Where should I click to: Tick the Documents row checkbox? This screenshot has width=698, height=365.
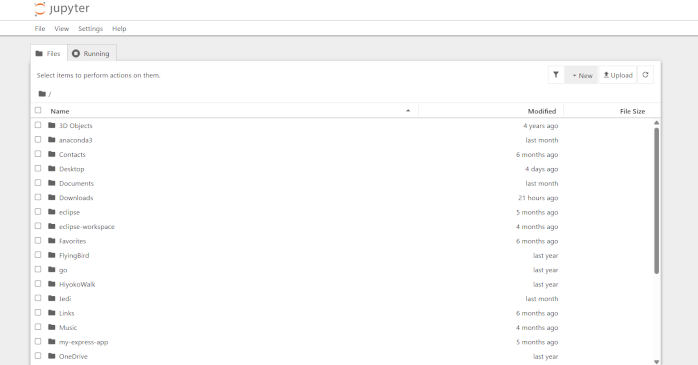click(38, 183)
